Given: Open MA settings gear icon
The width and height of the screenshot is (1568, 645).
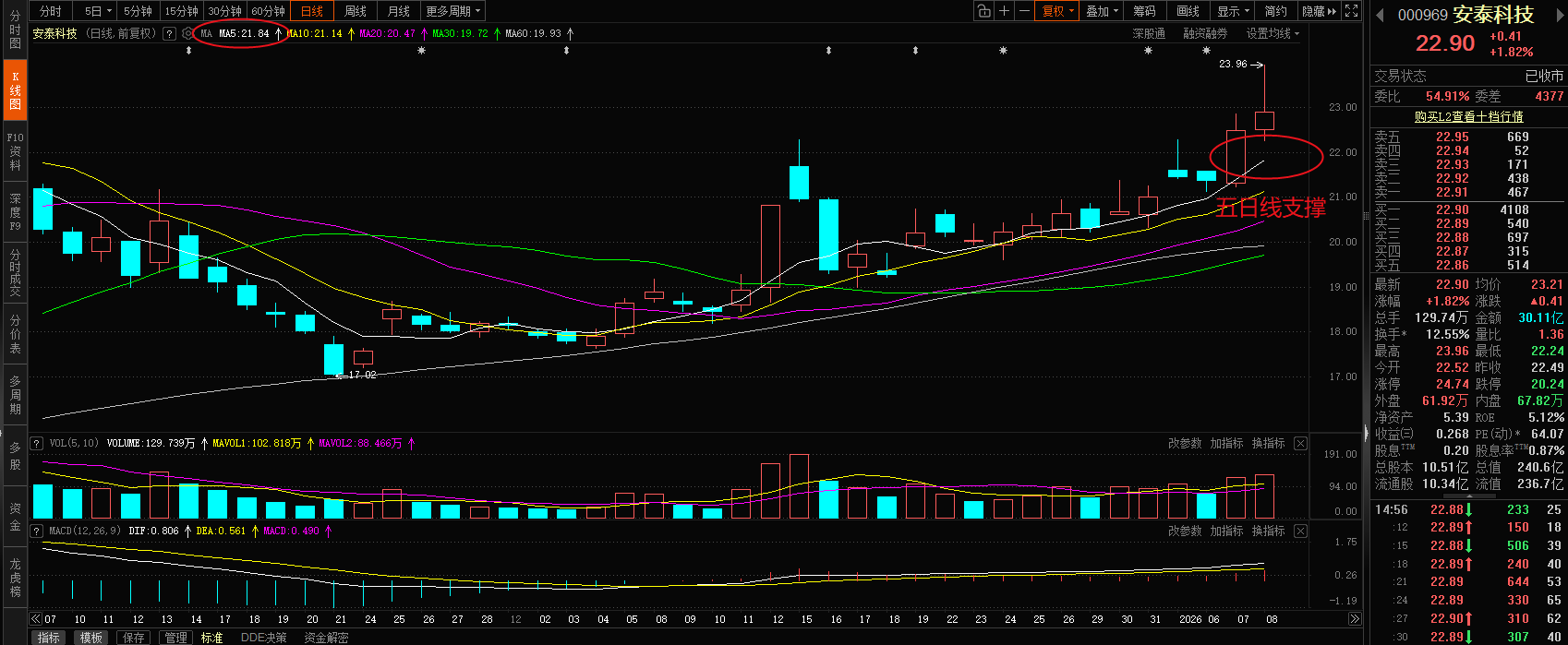Looking at the screenshot, I should point(187,33).
